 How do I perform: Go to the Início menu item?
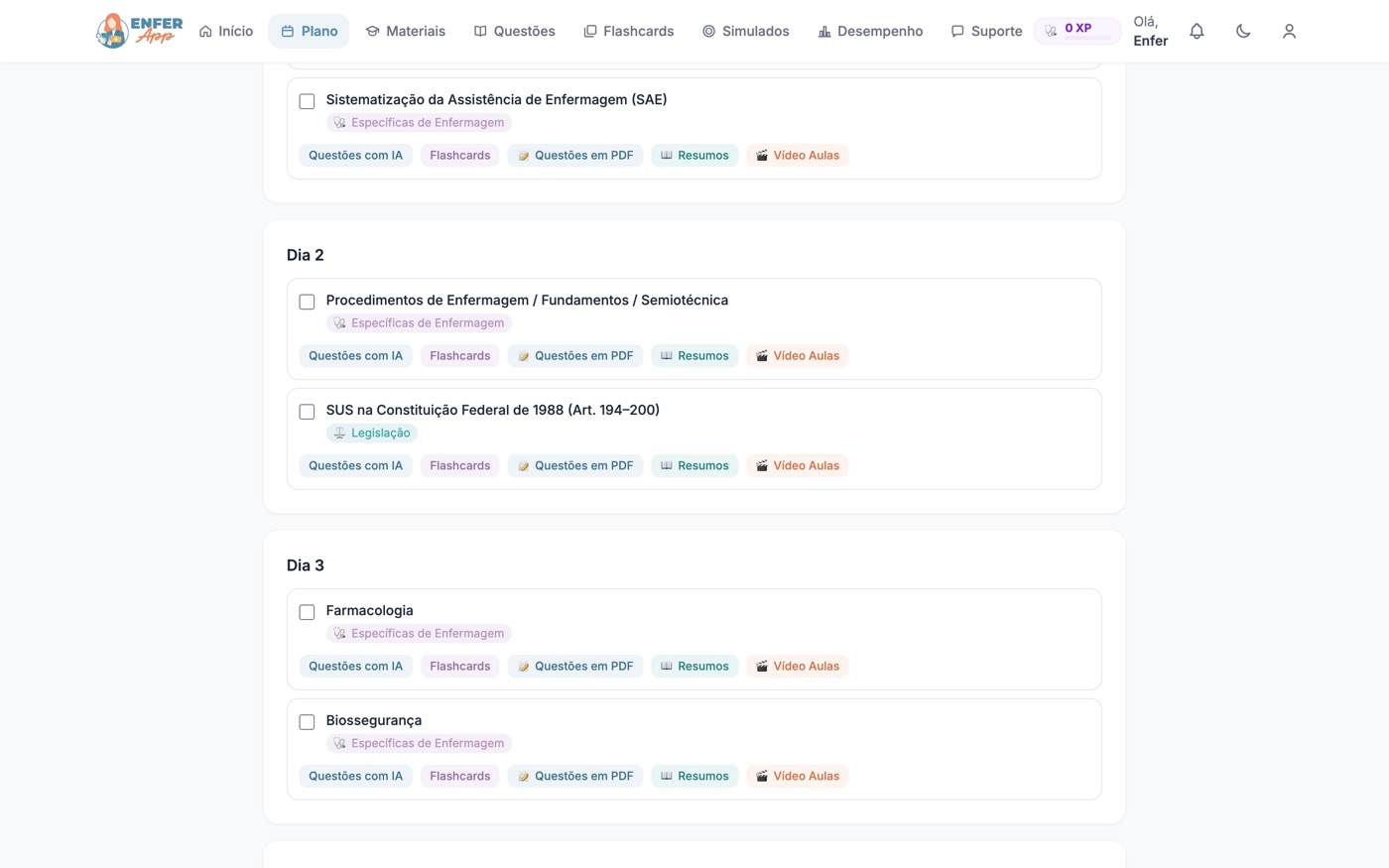tap(226, 31)
